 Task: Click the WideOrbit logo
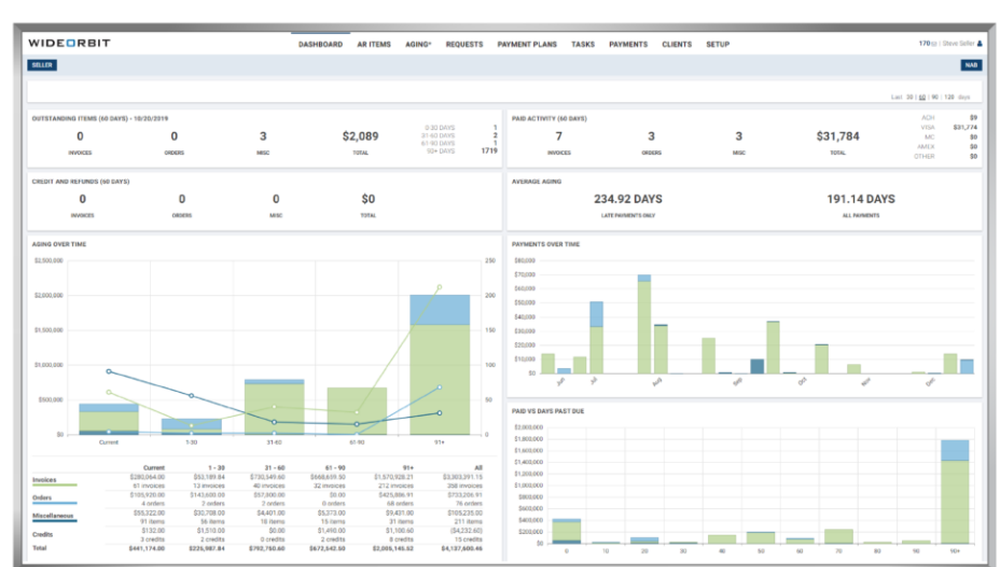70,43
